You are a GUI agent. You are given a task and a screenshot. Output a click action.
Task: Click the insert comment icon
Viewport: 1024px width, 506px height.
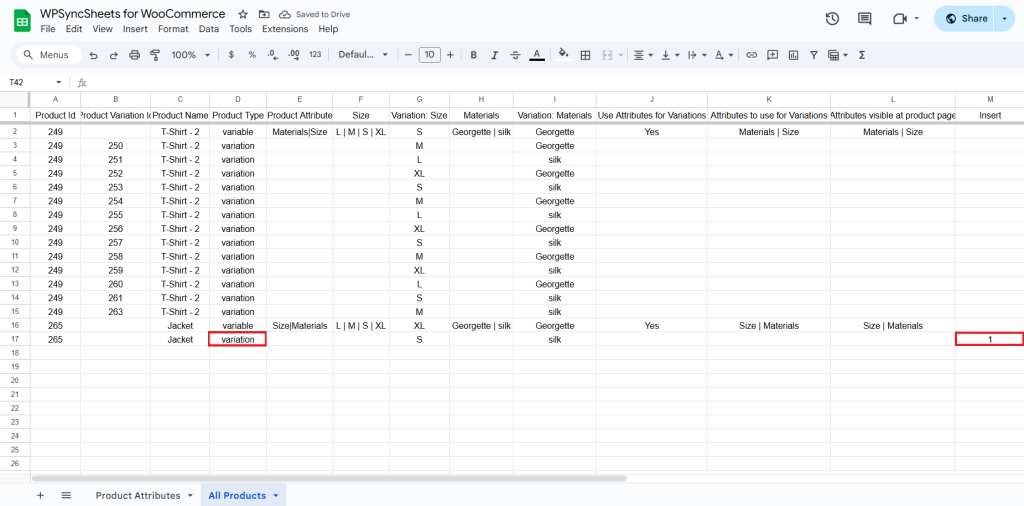coord(773,55)
